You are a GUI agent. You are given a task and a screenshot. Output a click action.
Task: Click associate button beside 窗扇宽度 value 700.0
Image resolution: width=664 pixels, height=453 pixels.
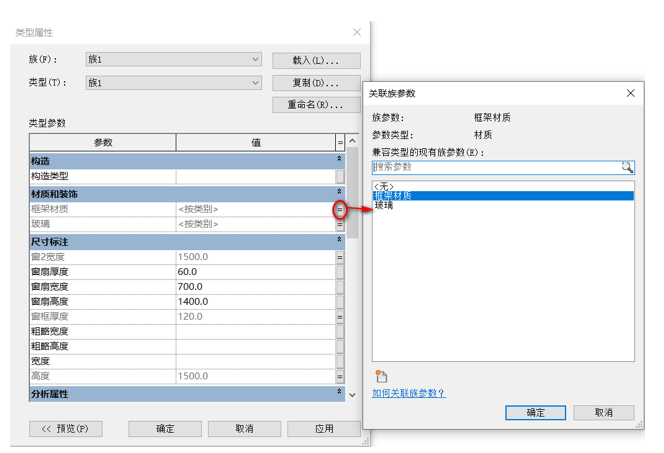(340, 287)
